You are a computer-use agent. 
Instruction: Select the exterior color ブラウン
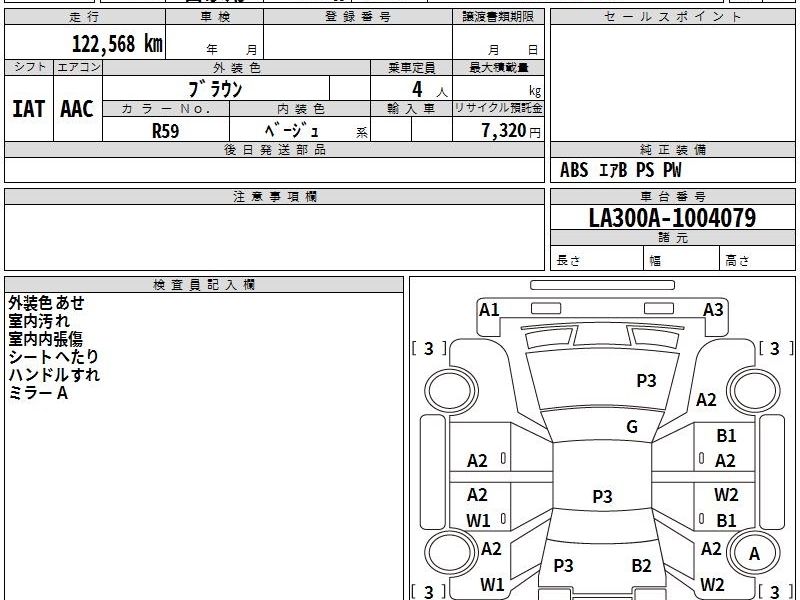pos(215,89)
